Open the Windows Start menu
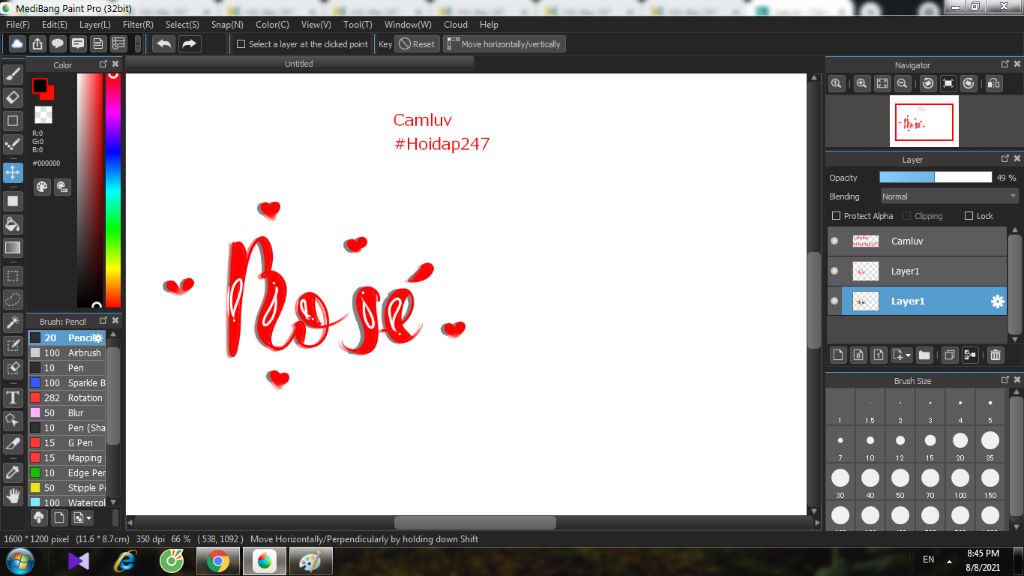 pos(20,562)
